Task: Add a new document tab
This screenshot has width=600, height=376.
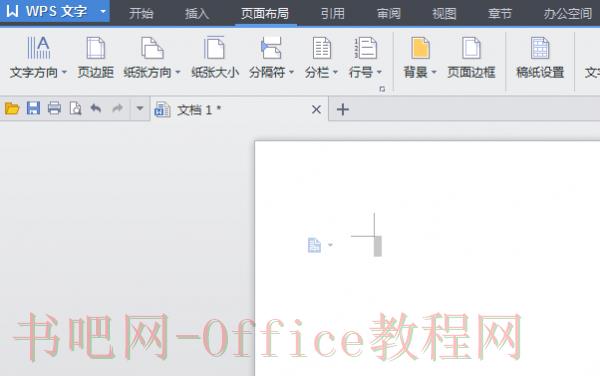Action: (x=342, y=110)
